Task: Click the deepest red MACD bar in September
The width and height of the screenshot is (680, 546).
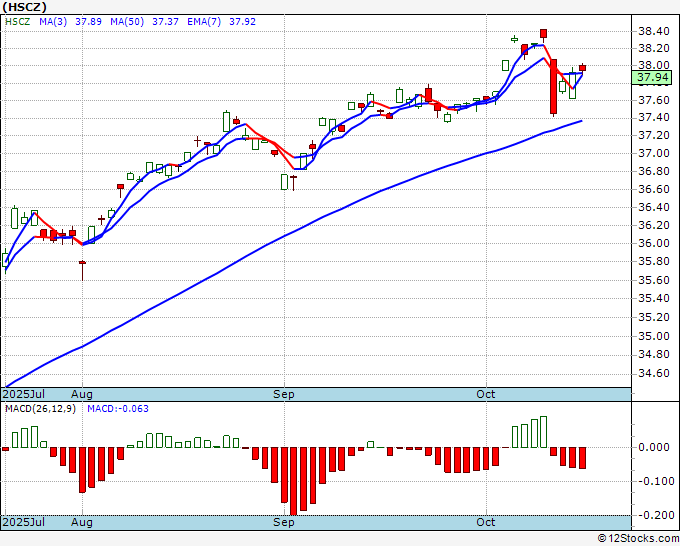Action: pos(294,481)
